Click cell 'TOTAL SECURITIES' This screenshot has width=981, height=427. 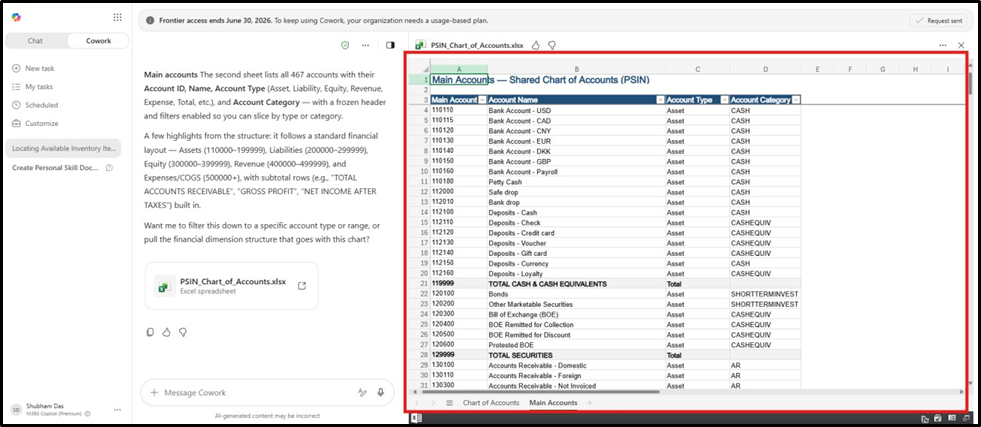pyautogui.click(x=576, y=355)
